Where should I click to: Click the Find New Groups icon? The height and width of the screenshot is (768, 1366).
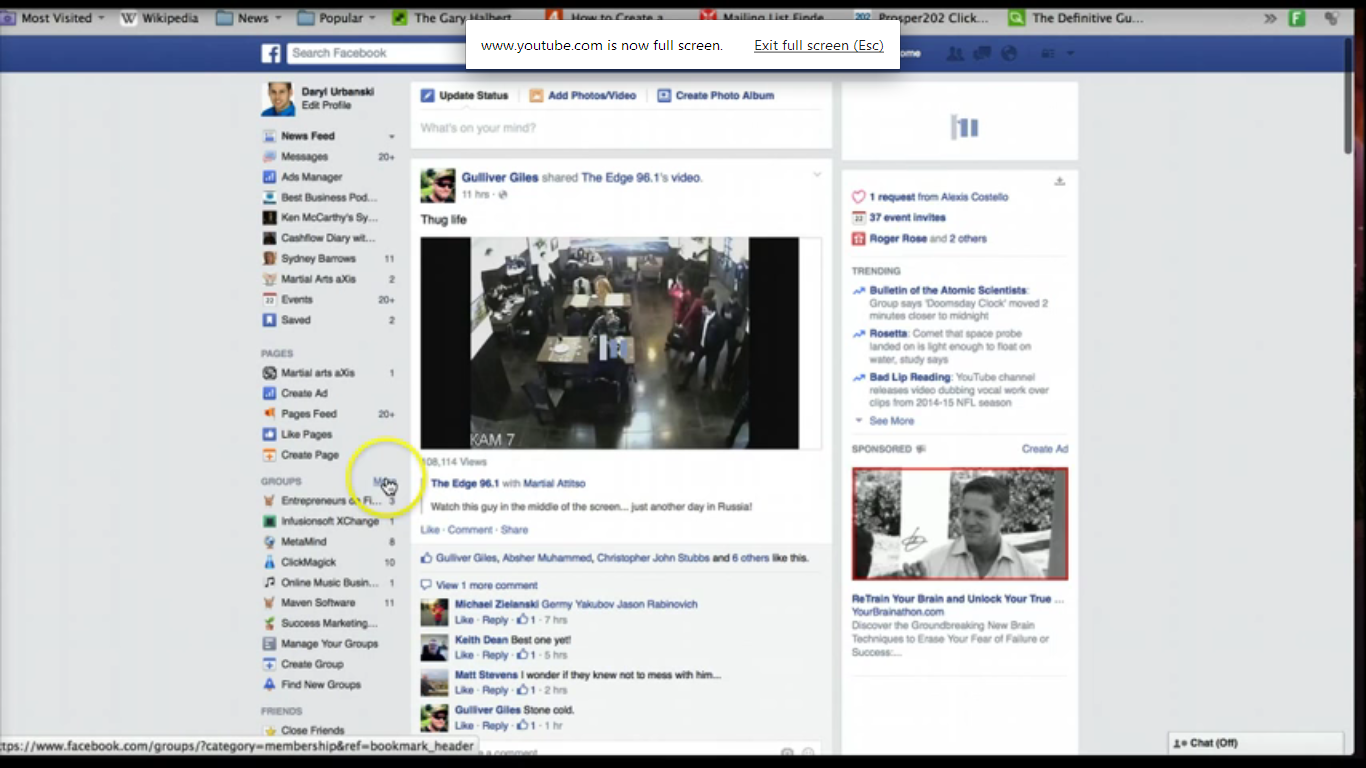tap(269, 685)
